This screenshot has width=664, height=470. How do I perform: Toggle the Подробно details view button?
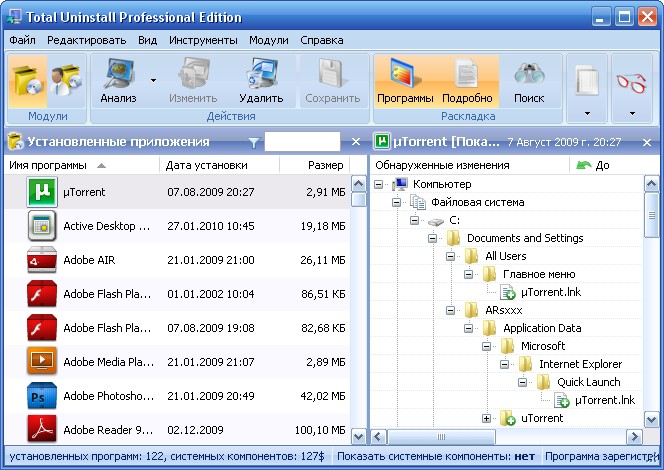coord(467,80)
